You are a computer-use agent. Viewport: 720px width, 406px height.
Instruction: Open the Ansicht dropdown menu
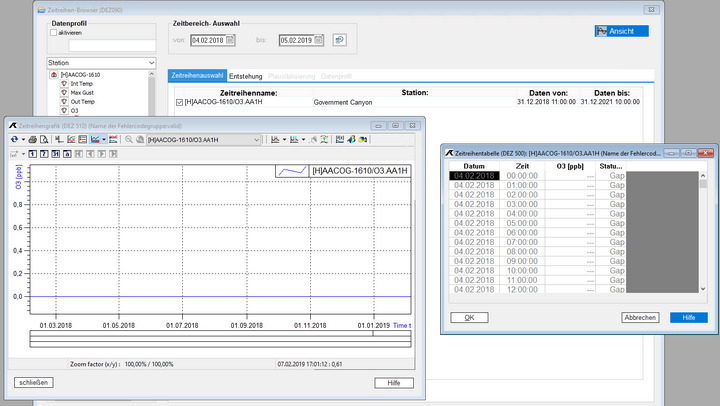coord(622,31)
